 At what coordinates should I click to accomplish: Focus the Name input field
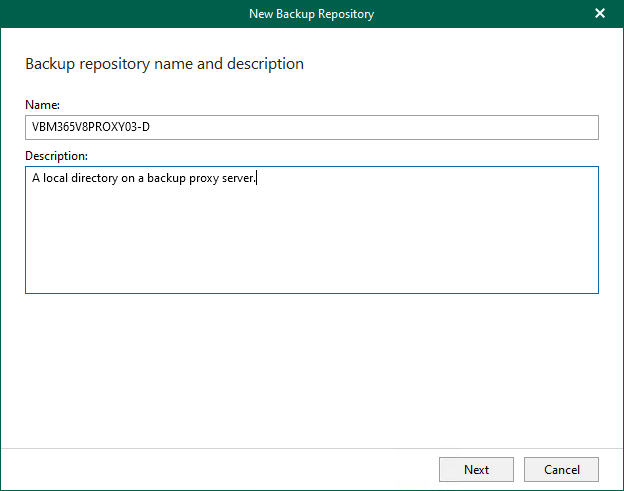[x=311, y=127]
